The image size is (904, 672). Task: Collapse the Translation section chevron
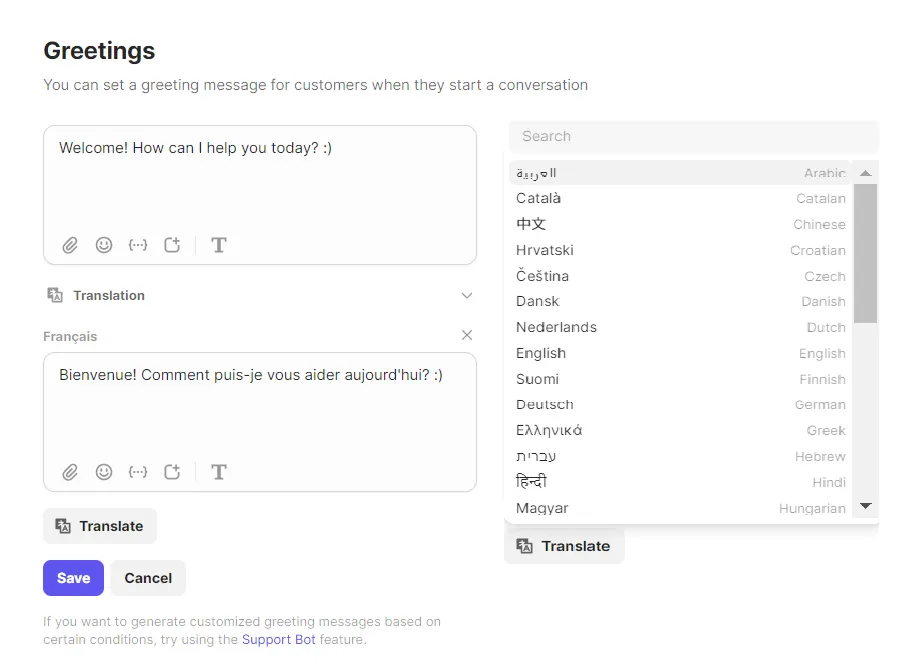coord(467,296)
